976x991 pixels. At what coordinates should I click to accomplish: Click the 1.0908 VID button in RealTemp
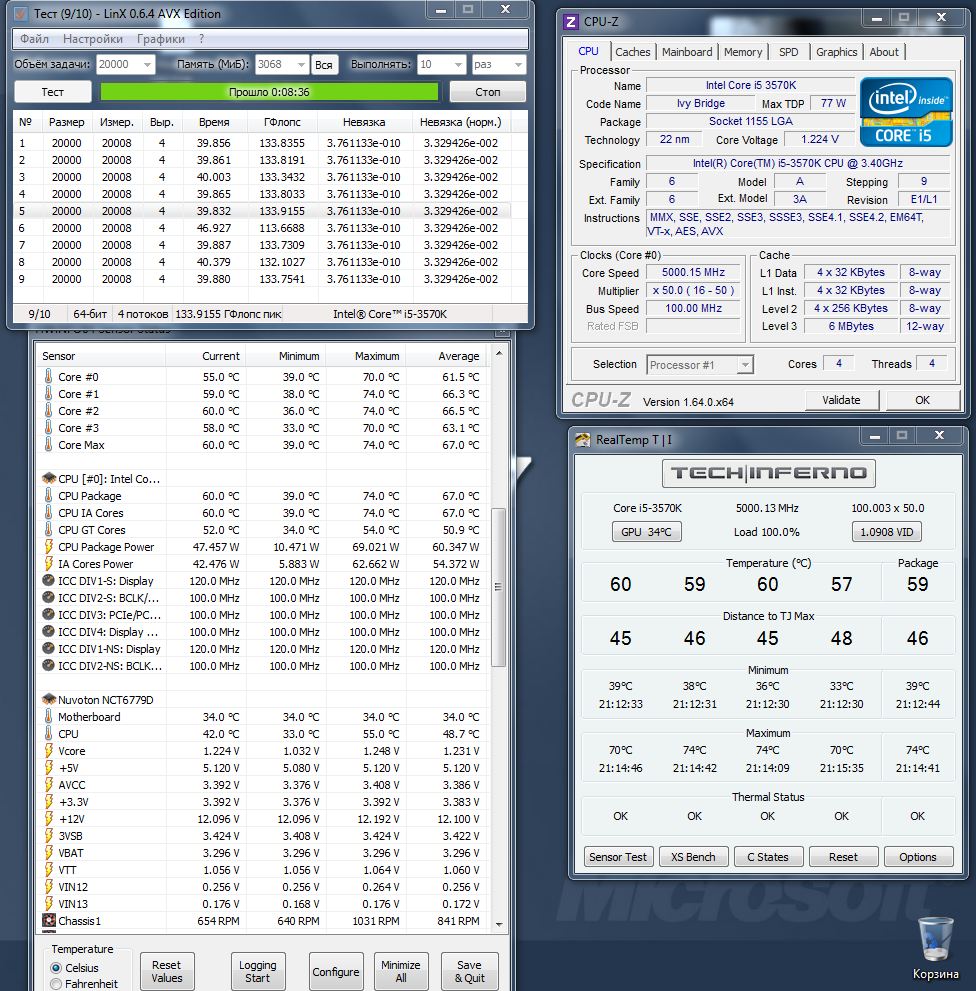[x=886, y=532]
